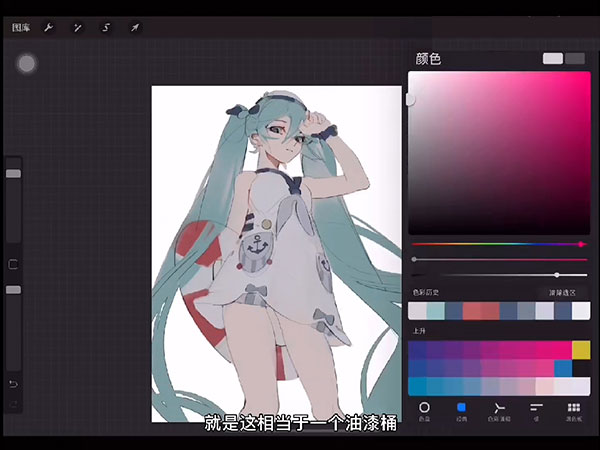The height and width of the screenshot is (450, 600).
Task: Select the Transform arrow tool
Action: (x=134, y=27)
